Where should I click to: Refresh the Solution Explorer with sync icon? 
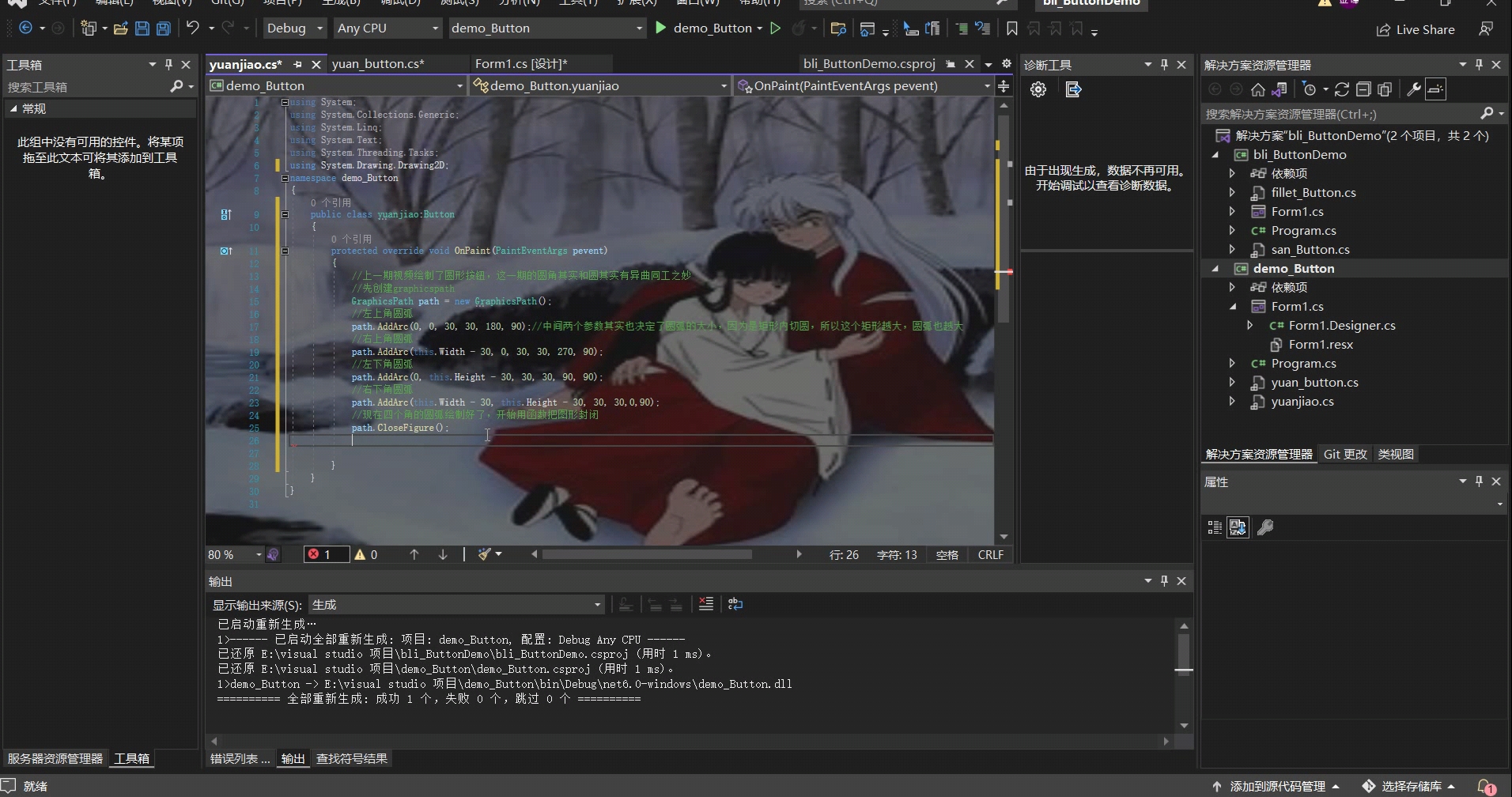[1342, 89]
